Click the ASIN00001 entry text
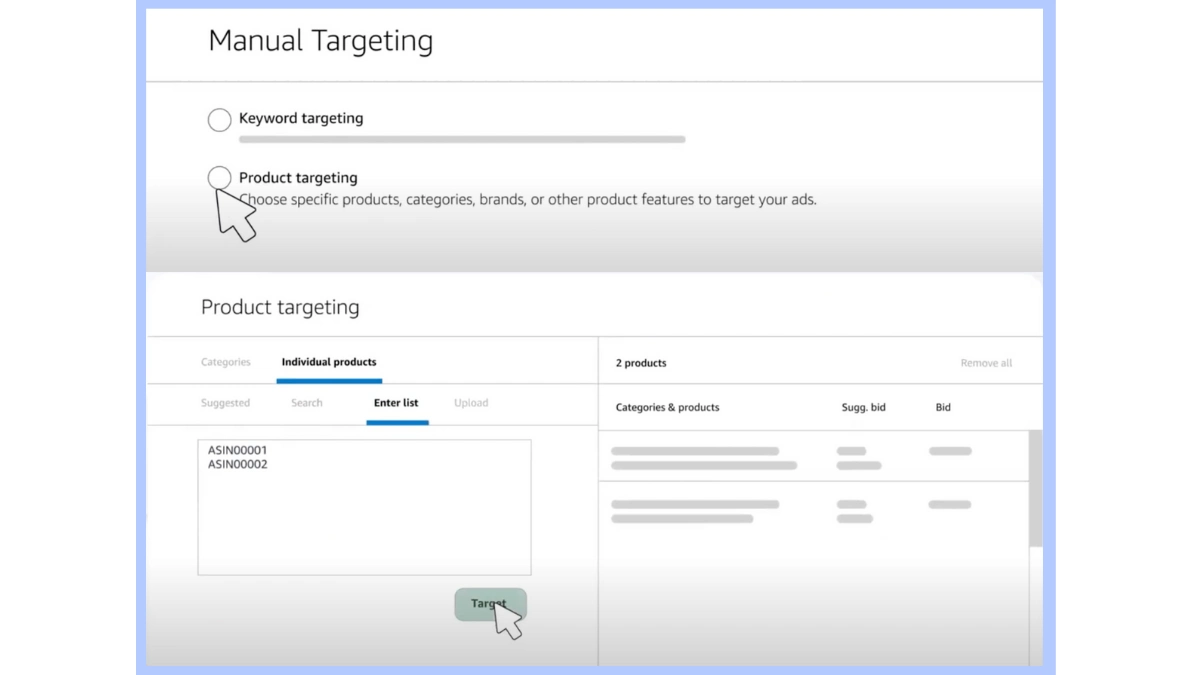1200x675 pixels. (237, 450)
